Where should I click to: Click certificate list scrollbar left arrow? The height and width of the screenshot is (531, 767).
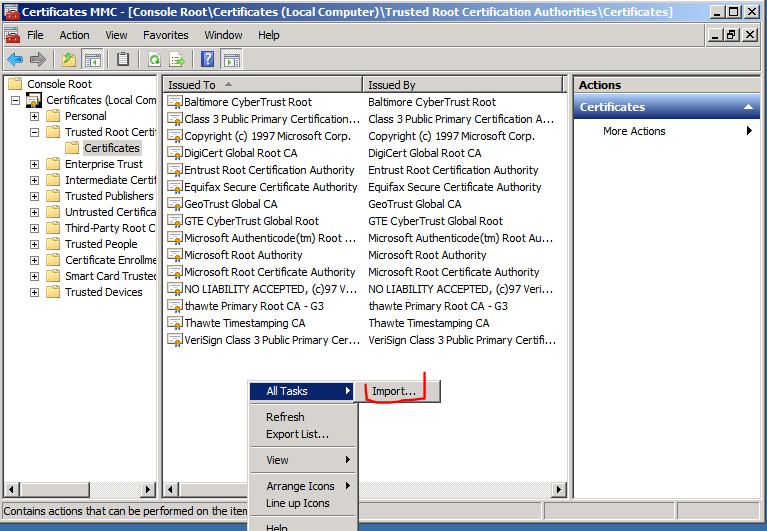click(170, 489)
